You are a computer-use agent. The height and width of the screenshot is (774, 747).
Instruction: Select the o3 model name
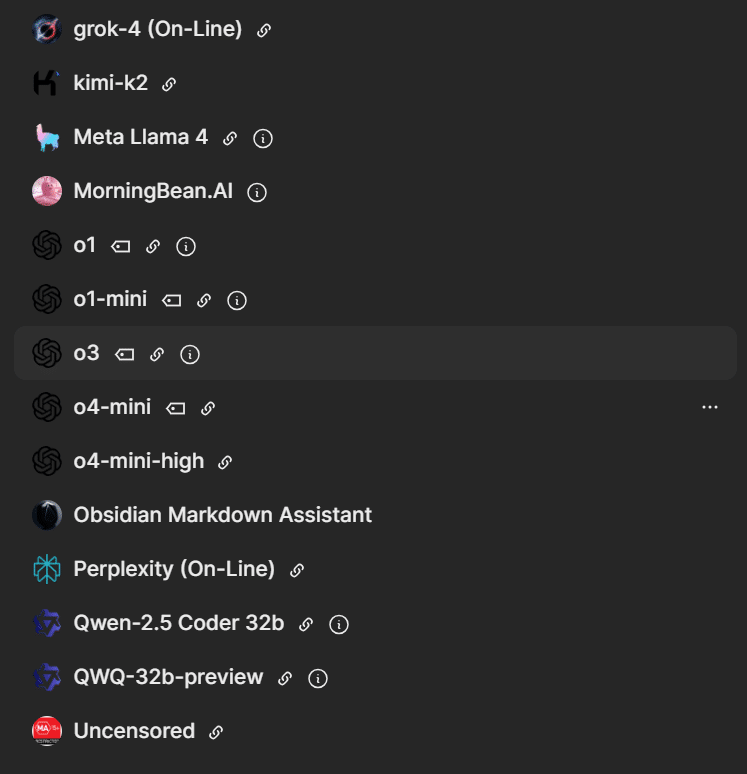[87, 353]
